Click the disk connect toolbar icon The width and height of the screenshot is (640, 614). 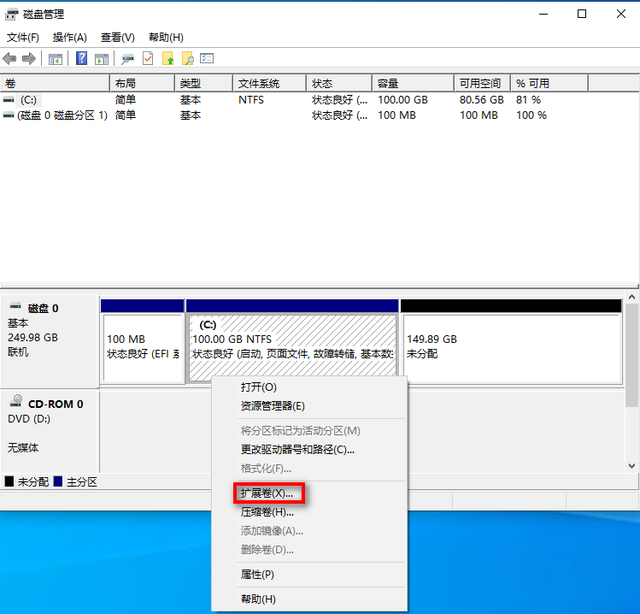coord(128,59)
